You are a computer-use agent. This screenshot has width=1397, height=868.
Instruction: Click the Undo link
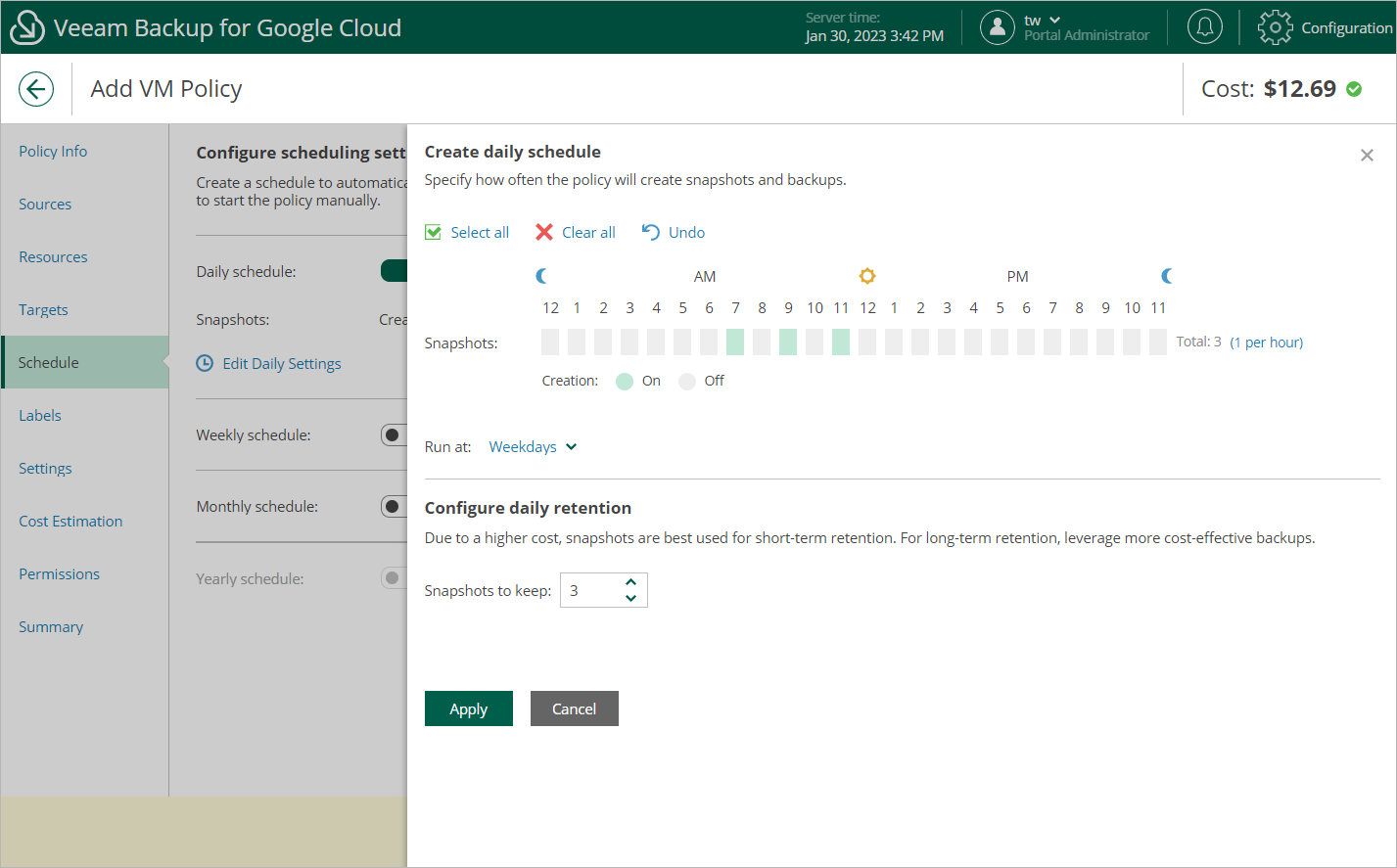point(686,232)
